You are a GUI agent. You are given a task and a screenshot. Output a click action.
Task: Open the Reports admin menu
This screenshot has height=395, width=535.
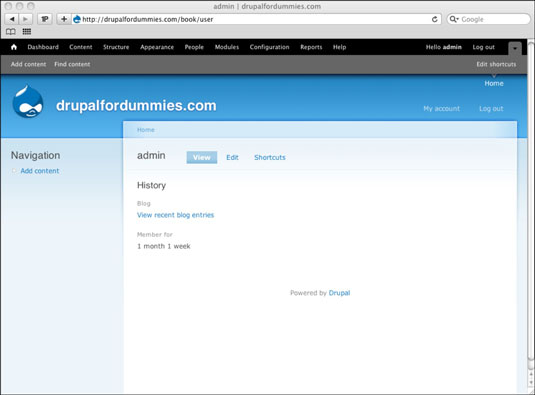coord(311,47)
